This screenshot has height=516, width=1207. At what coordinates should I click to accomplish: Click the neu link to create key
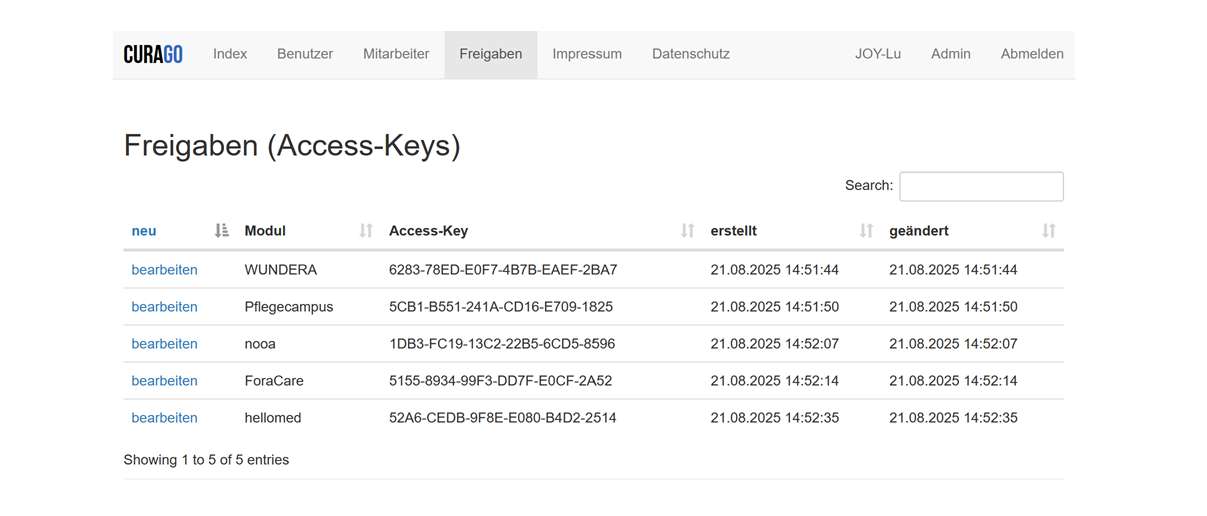click(x=144, y=231)
